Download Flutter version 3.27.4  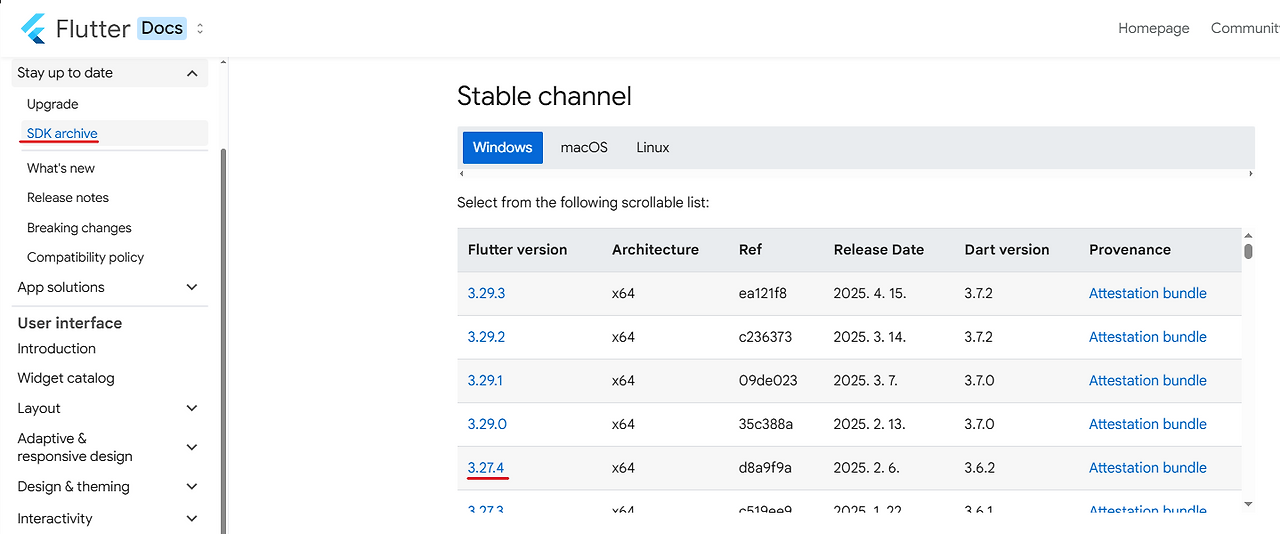tap(486, 467)
